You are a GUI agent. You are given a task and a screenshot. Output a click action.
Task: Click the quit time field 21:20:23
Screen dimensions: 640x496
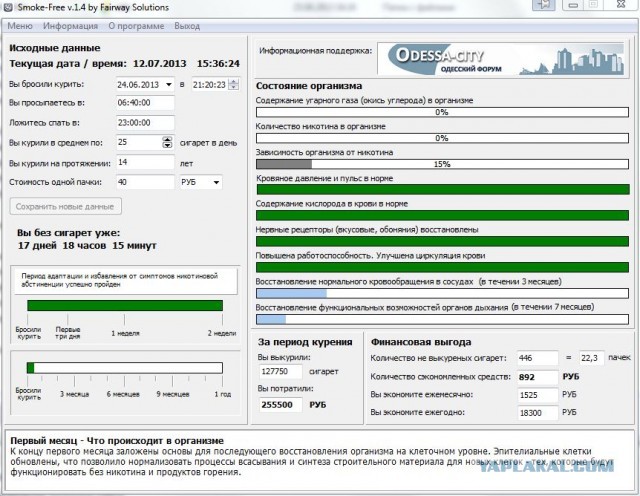click(x=209, y=85)
